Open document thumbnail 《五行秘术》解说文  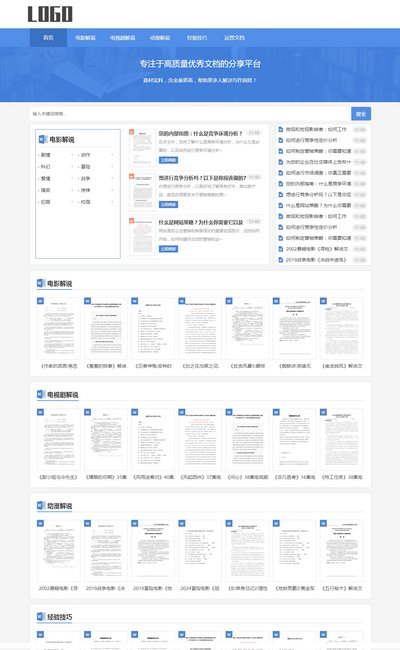(342, 551)
